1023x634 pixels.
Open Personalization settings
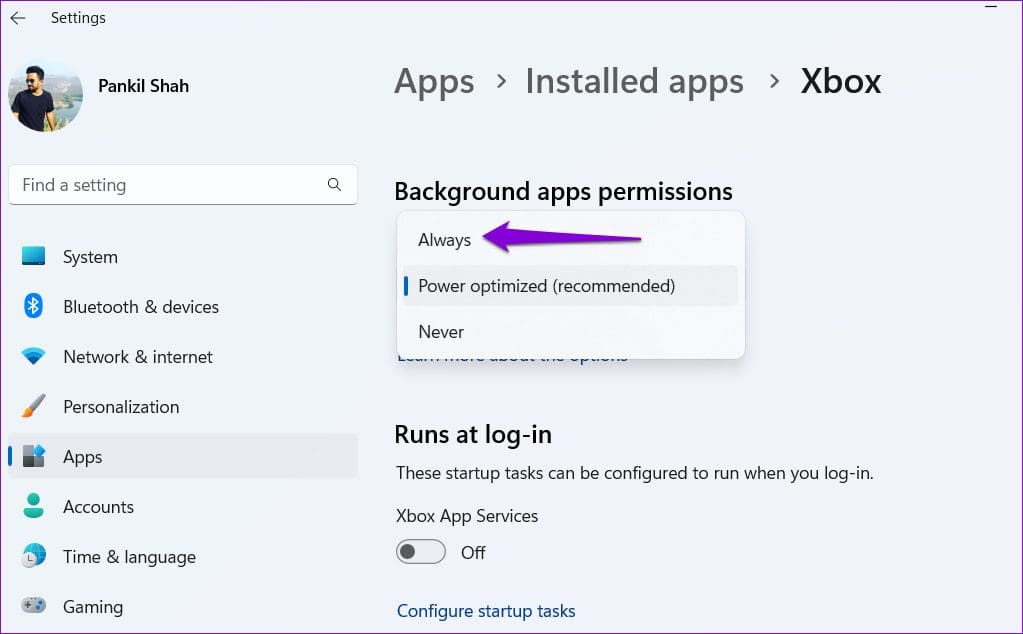coord(183,406)
